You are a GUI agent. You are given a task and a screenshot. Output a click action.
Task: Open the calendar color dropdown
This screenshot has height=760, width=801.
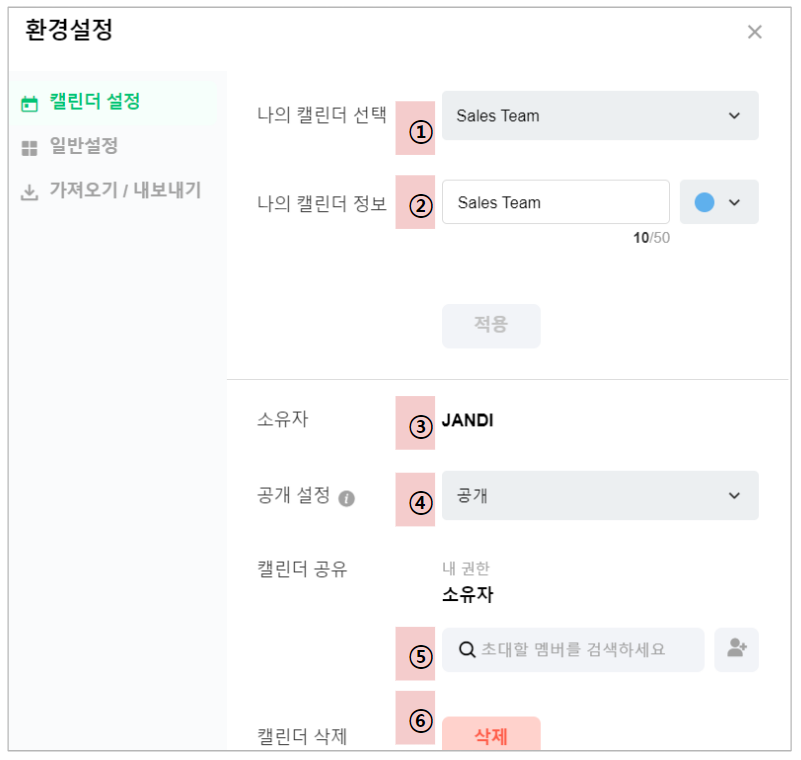(719, 202)
